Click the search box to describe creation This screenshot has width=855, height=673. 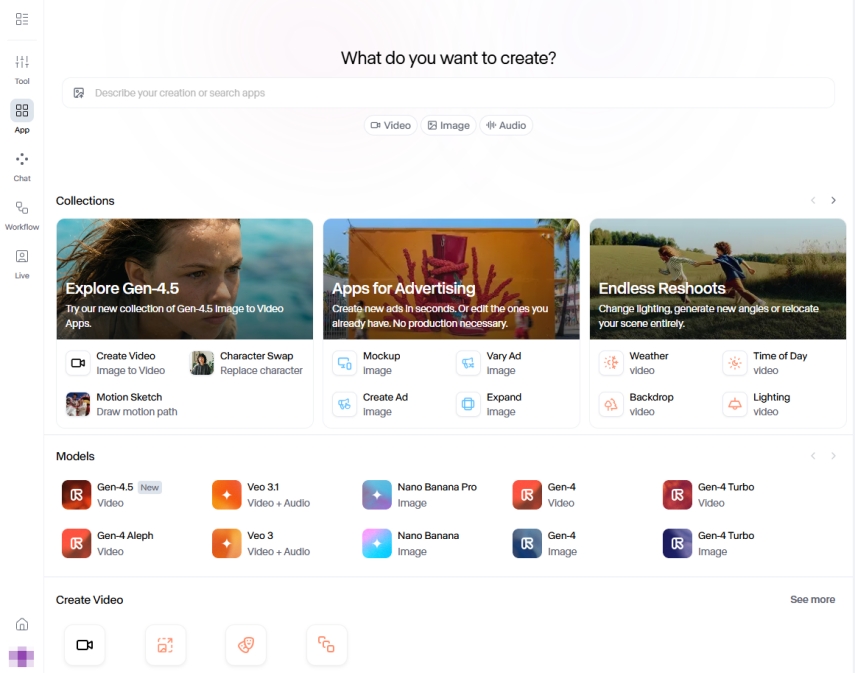tap(448, 93)
